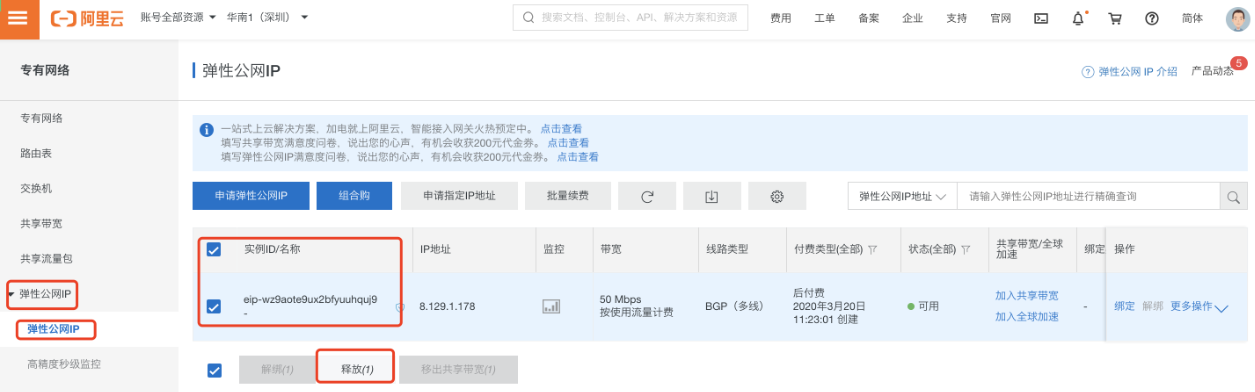Viewport: 1255px width, 392px height.
Task: Open the hamburger main menu
Action: click(19, 18)
